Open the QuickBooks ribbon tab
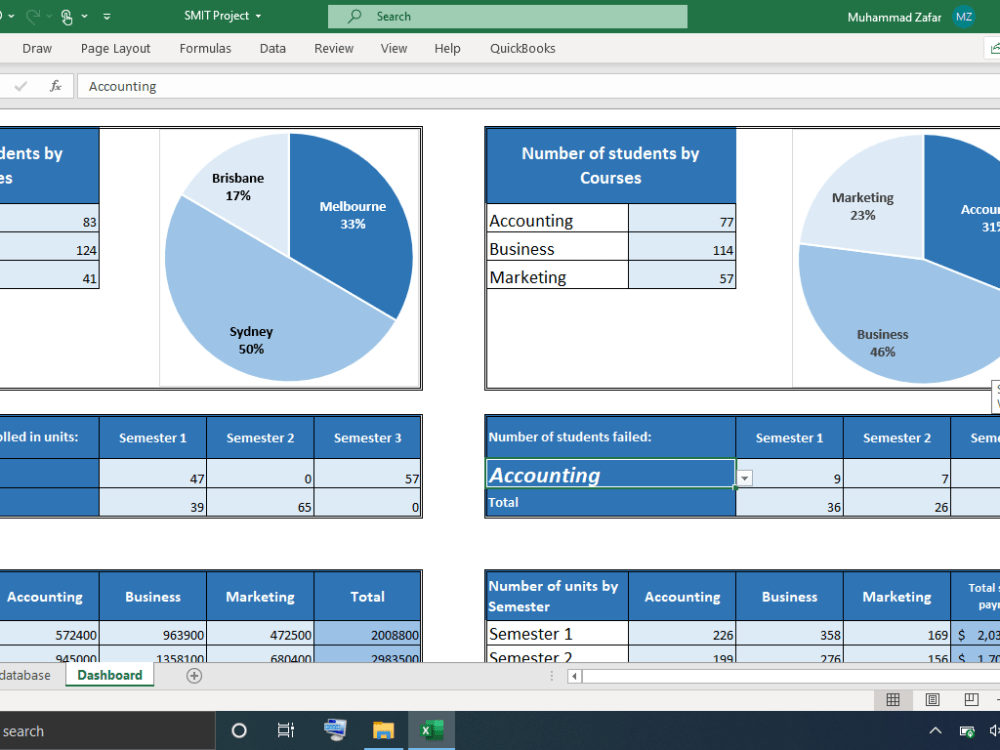1000x750 pixels. coord(522,48)
